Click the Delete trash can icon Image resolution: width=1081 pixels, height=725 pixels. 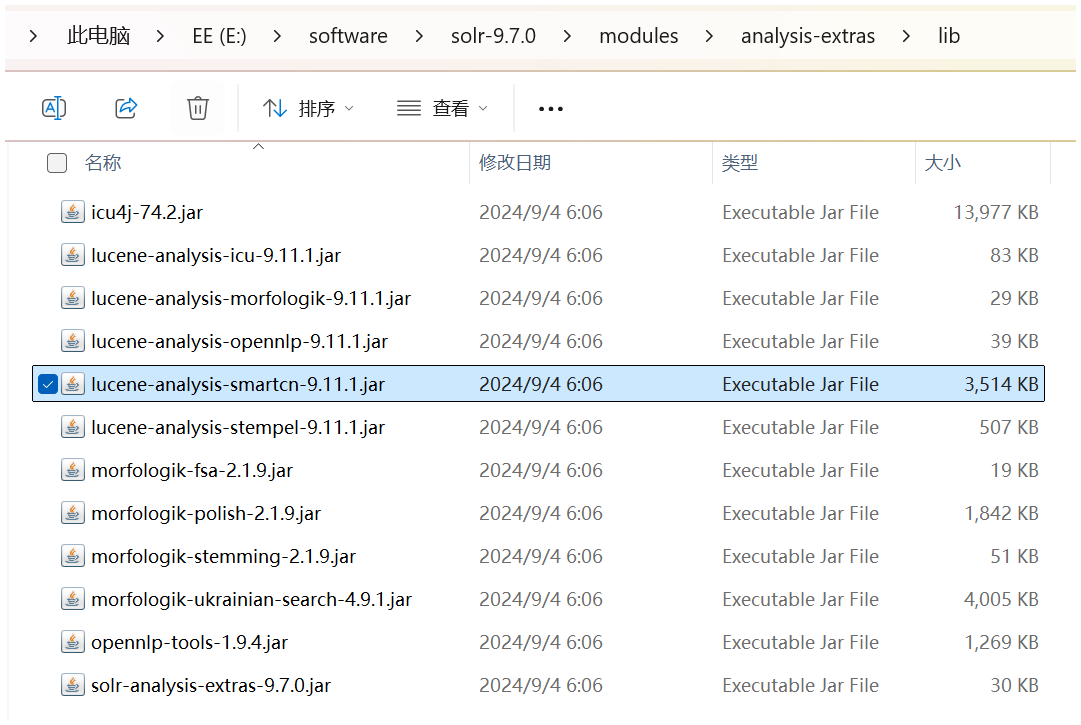click(x=198, y=108)
